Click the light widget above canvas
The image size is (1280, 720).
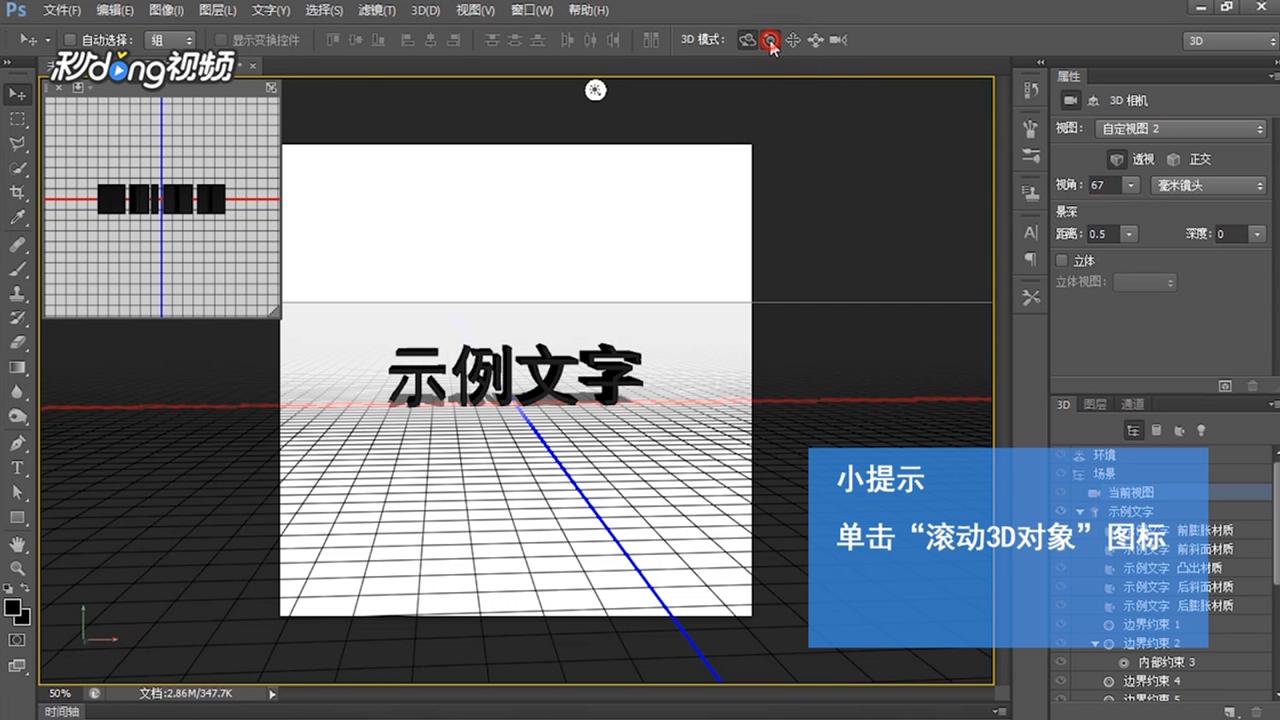(596, 91)
